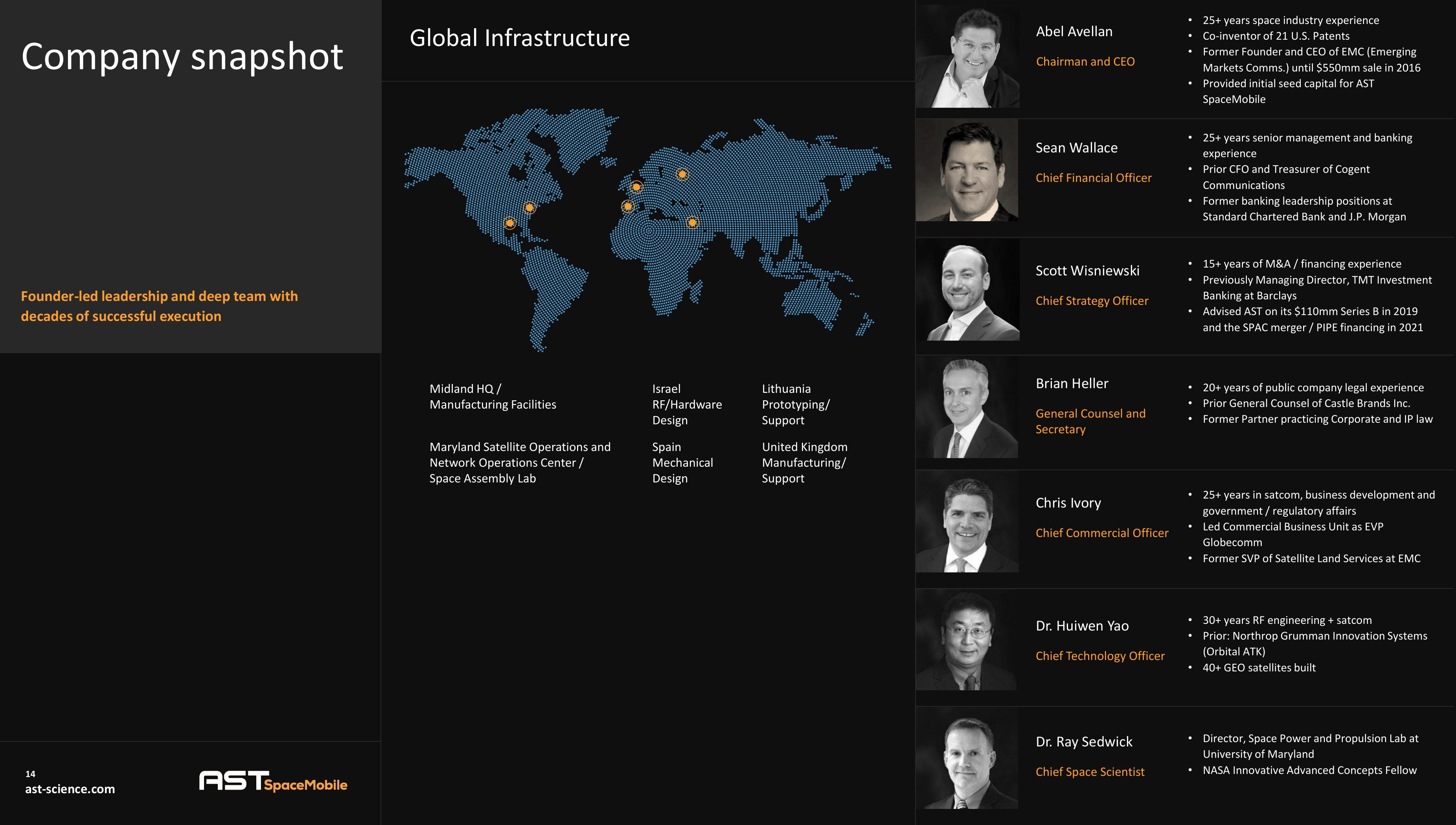Click the Maryland Satellite Operations label
Viewport: 1456px width, 825px height.
(520, 462)
